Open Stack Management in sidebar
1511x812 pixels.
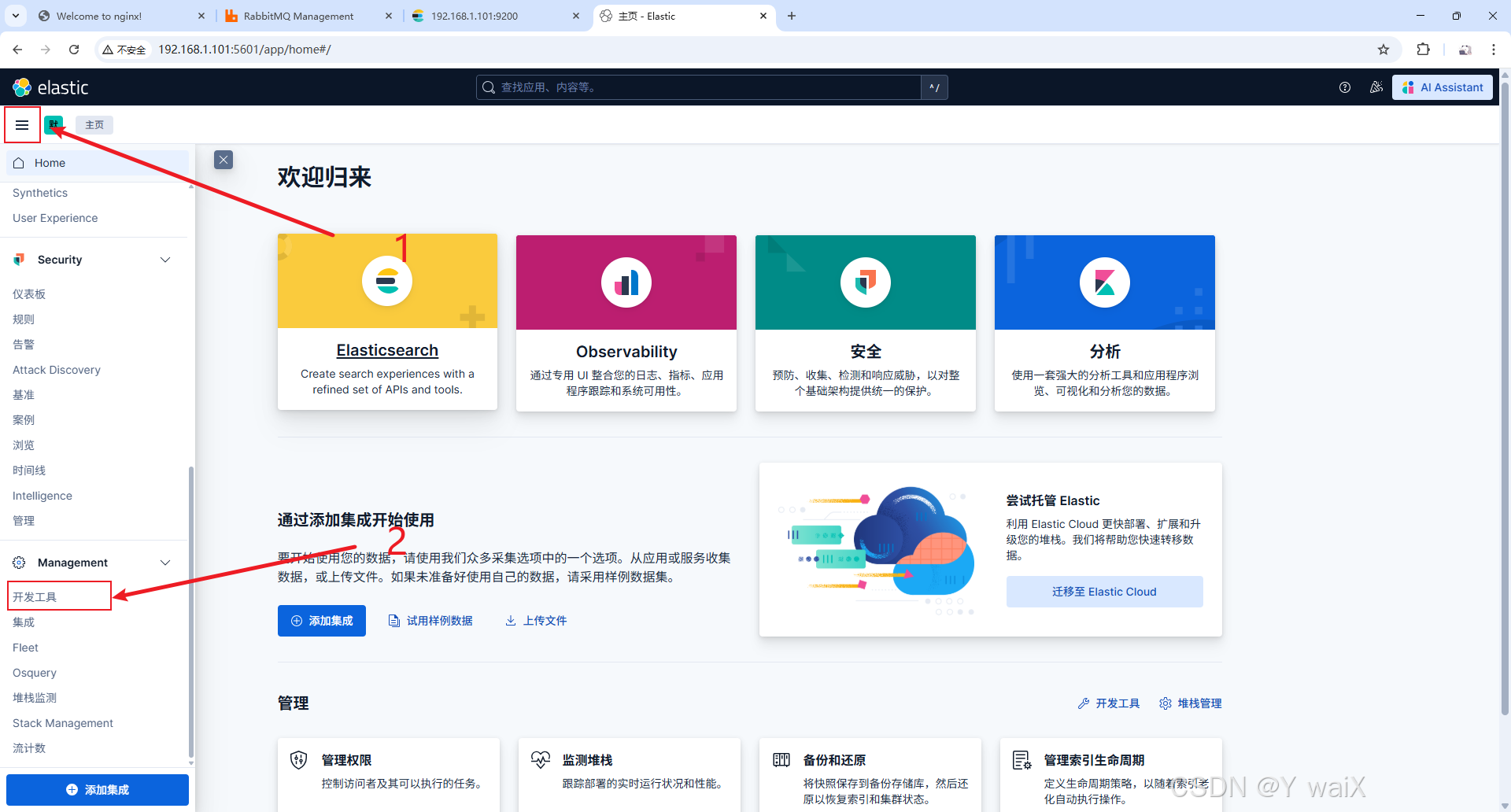[63, 723]
